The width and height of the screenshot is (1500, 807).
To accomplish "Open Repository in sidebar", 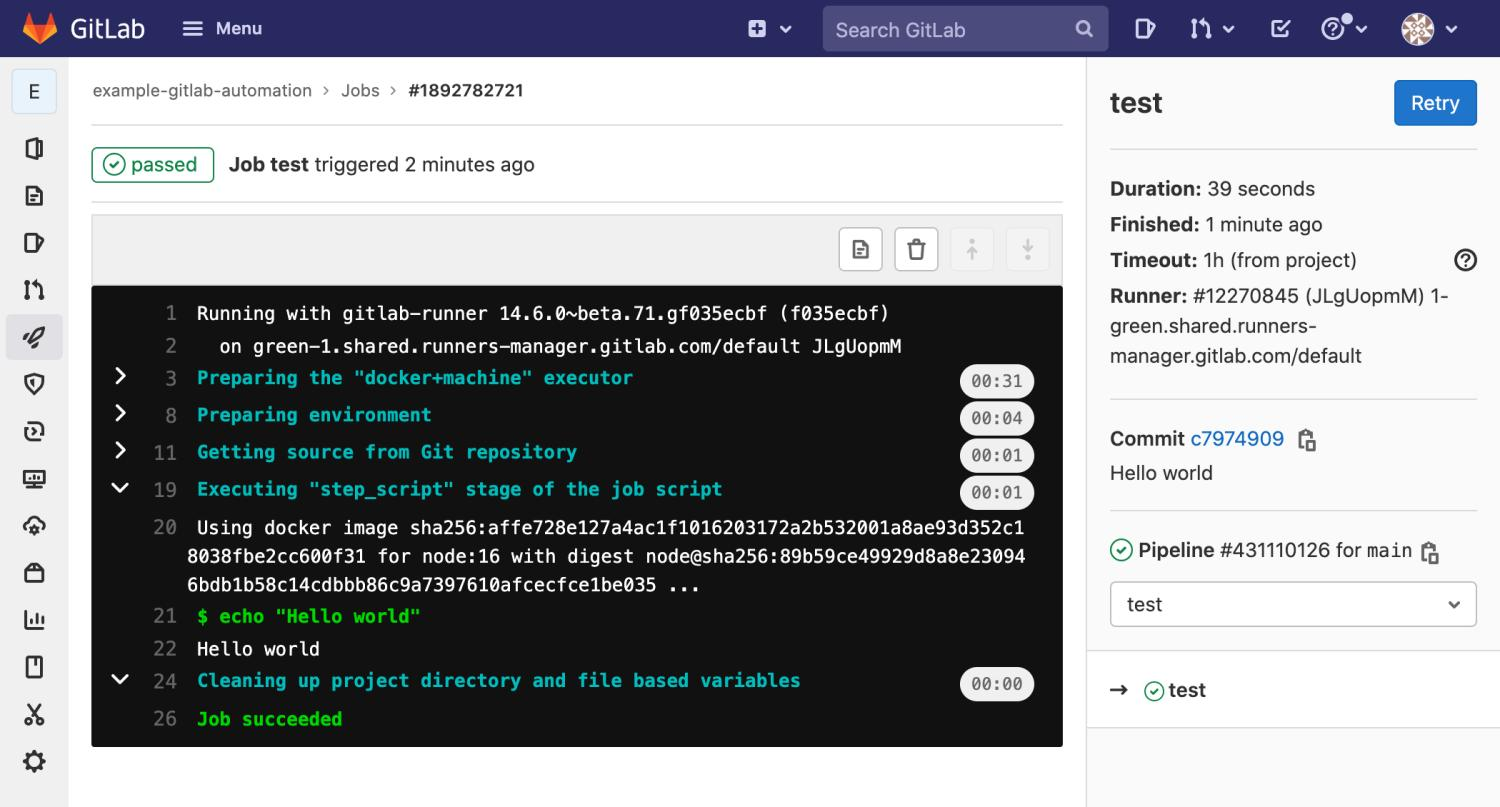I will [34, 195].
